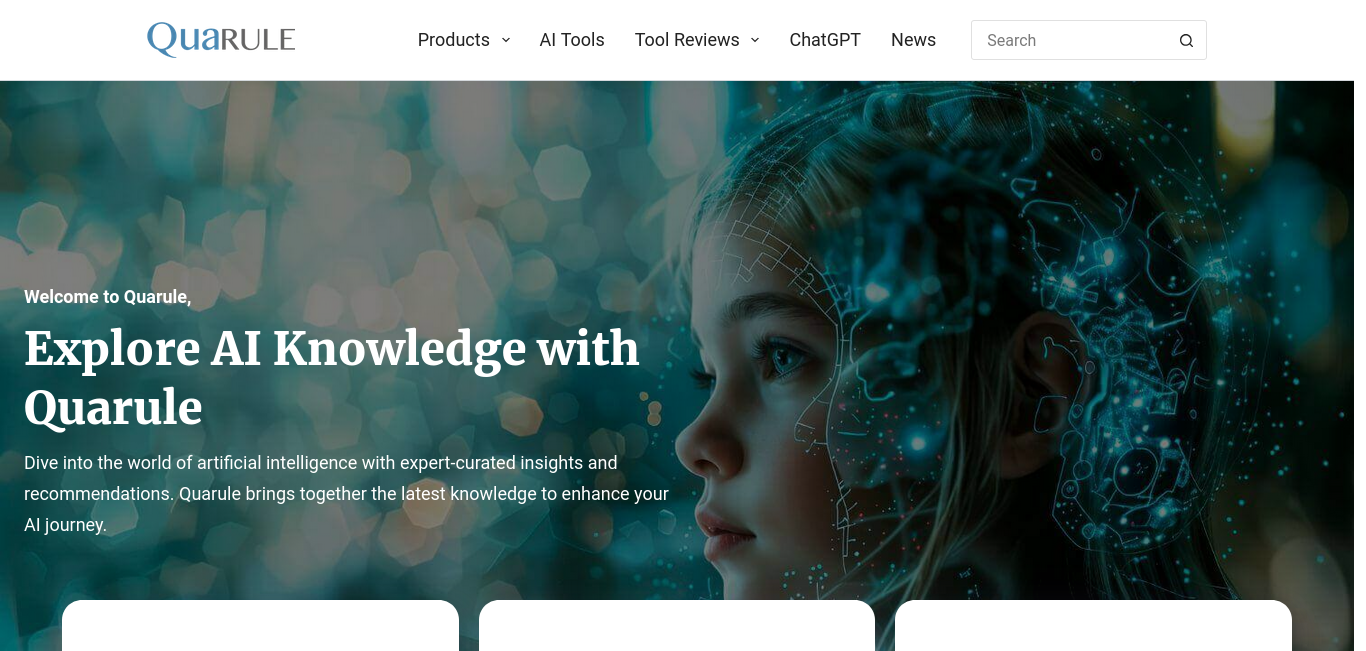
Task: Expand the Products dropdown chevron
Action: [x=506, y=40]
